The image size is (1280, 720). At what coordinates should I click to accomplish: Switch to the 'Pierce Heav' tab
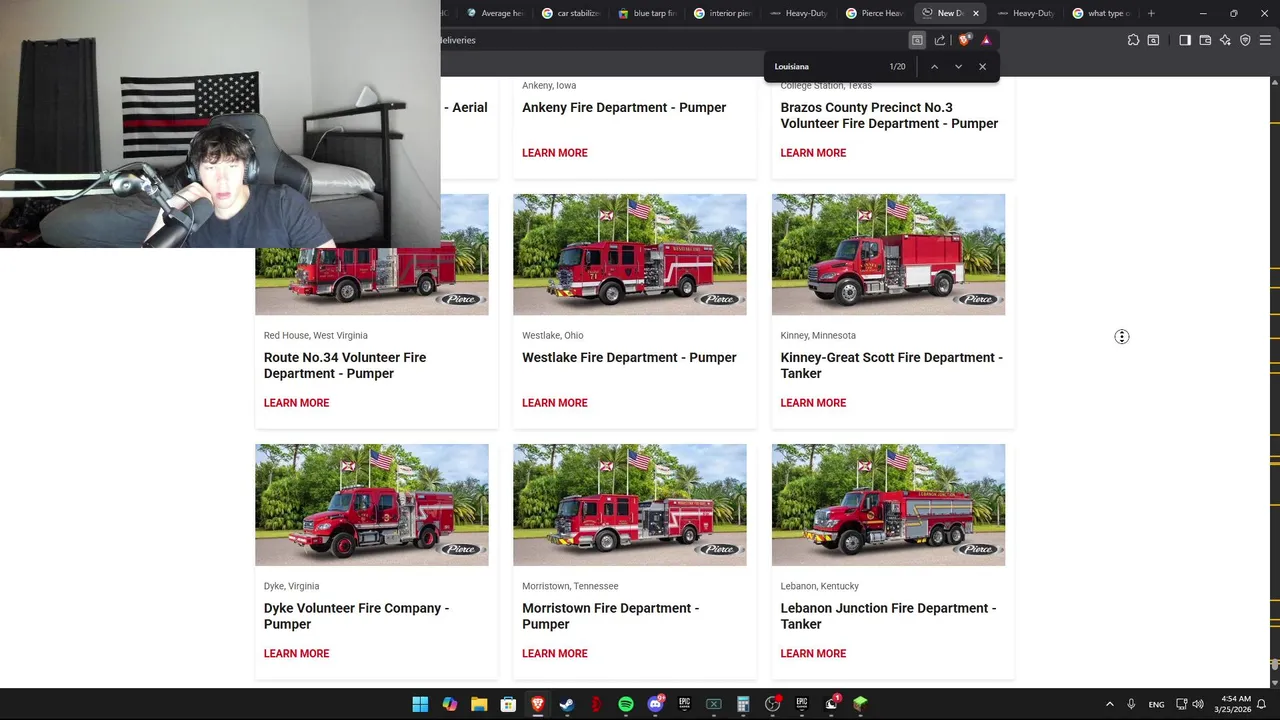pos(874,13)
